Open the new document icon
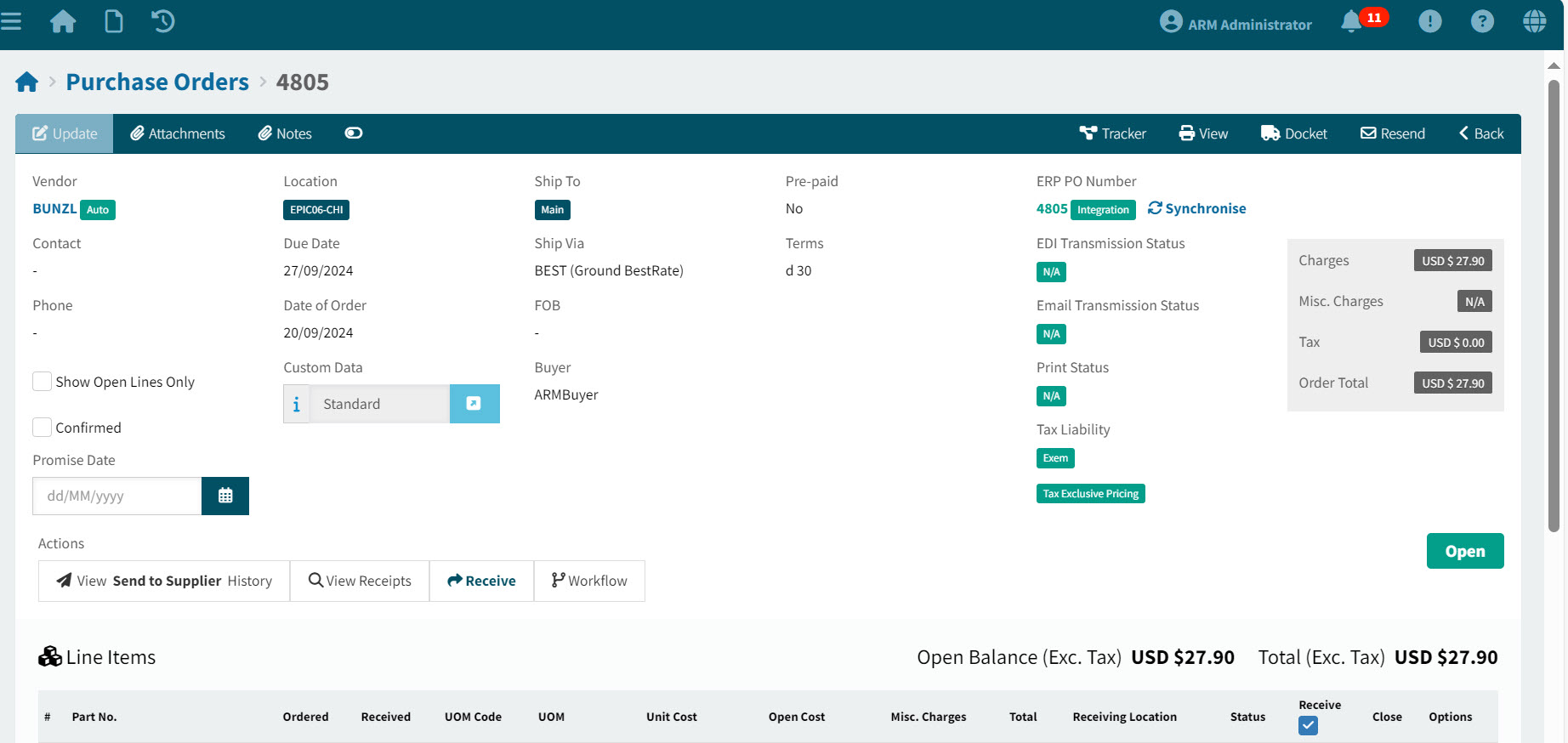This screenshot has width=1568, height=743. pos(113,20)
